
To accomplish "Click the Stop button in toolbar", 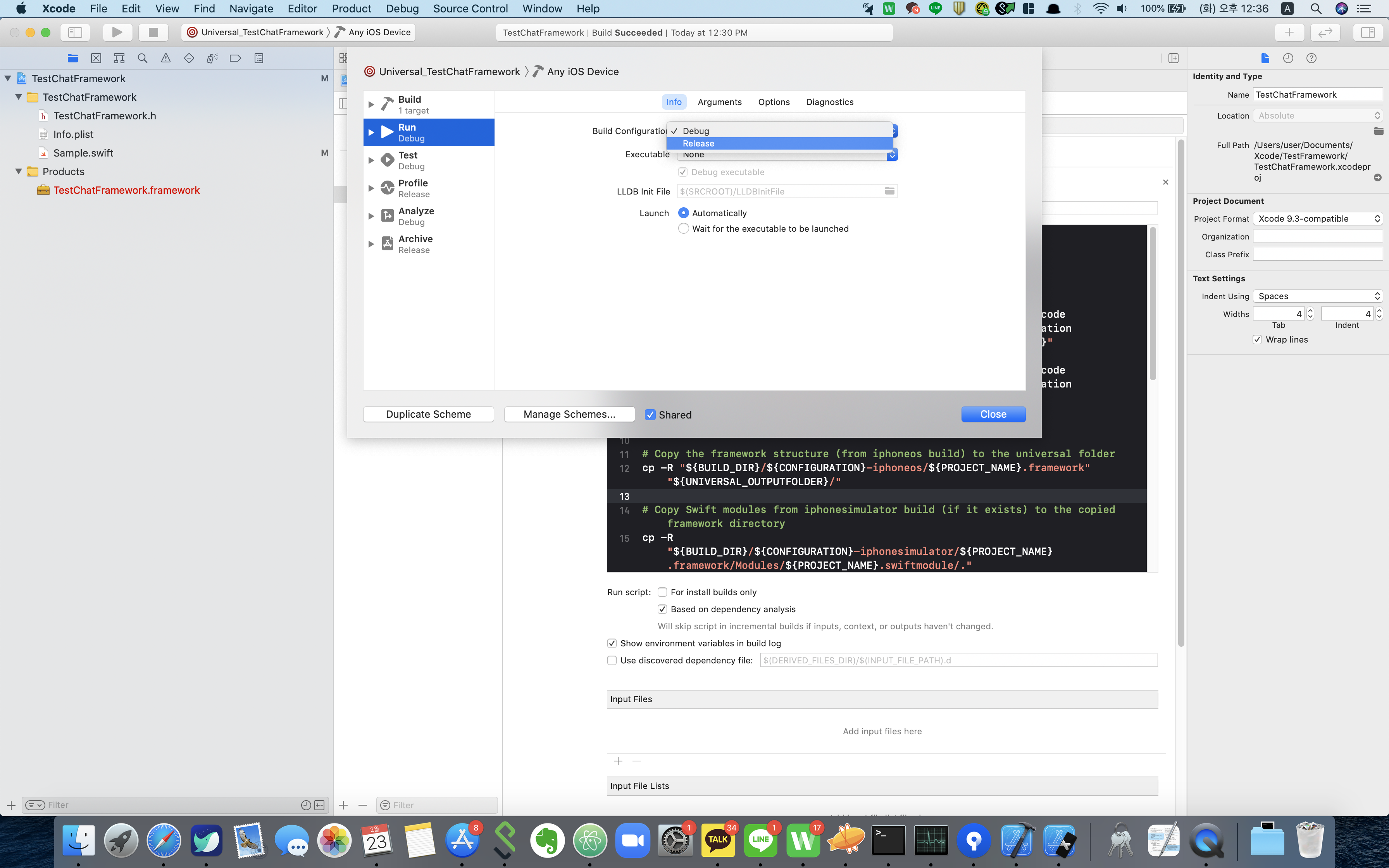I will coord(153,32).
